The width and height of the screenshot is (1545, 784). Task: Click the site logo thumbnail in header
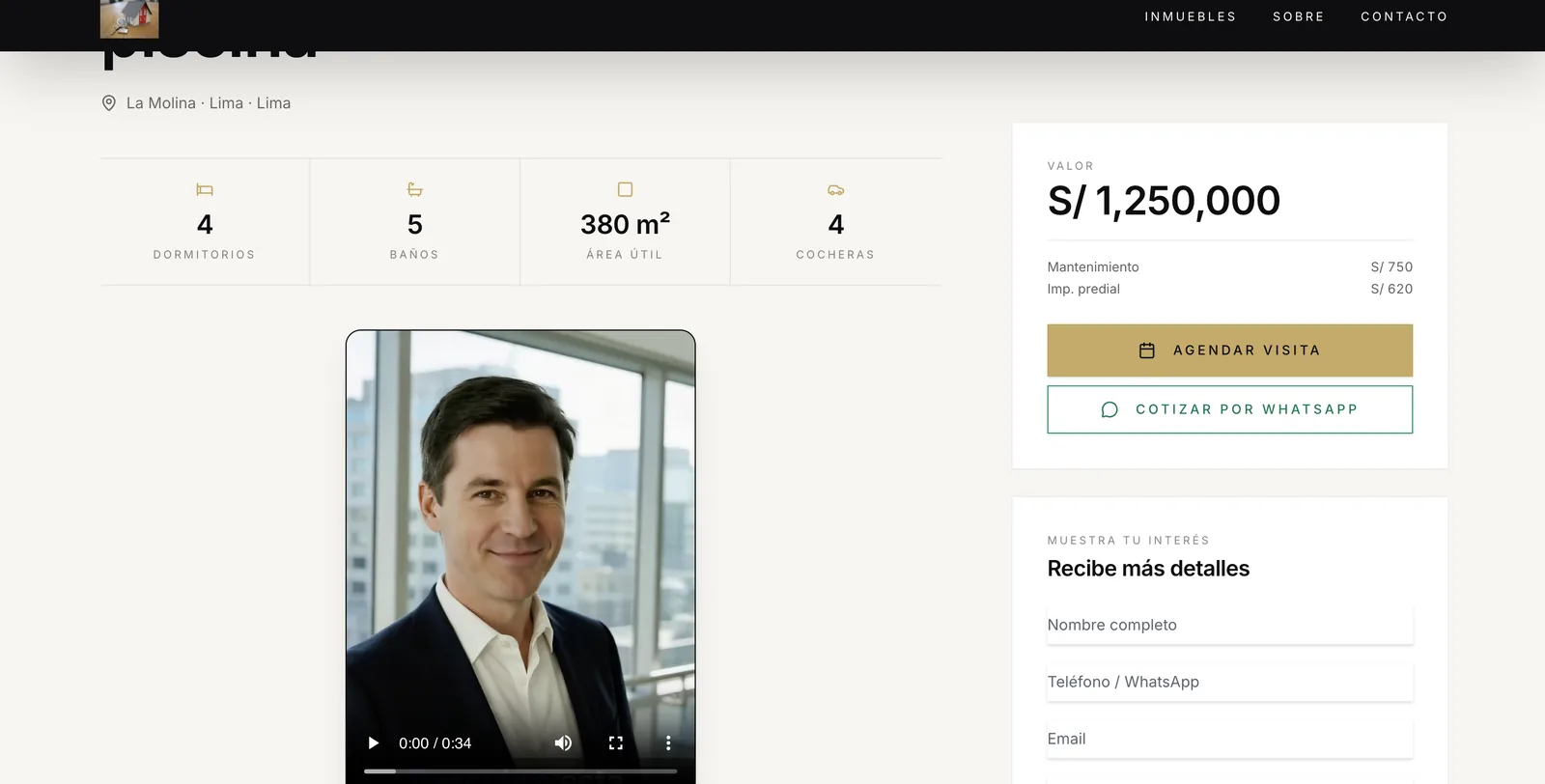point(129,18)
